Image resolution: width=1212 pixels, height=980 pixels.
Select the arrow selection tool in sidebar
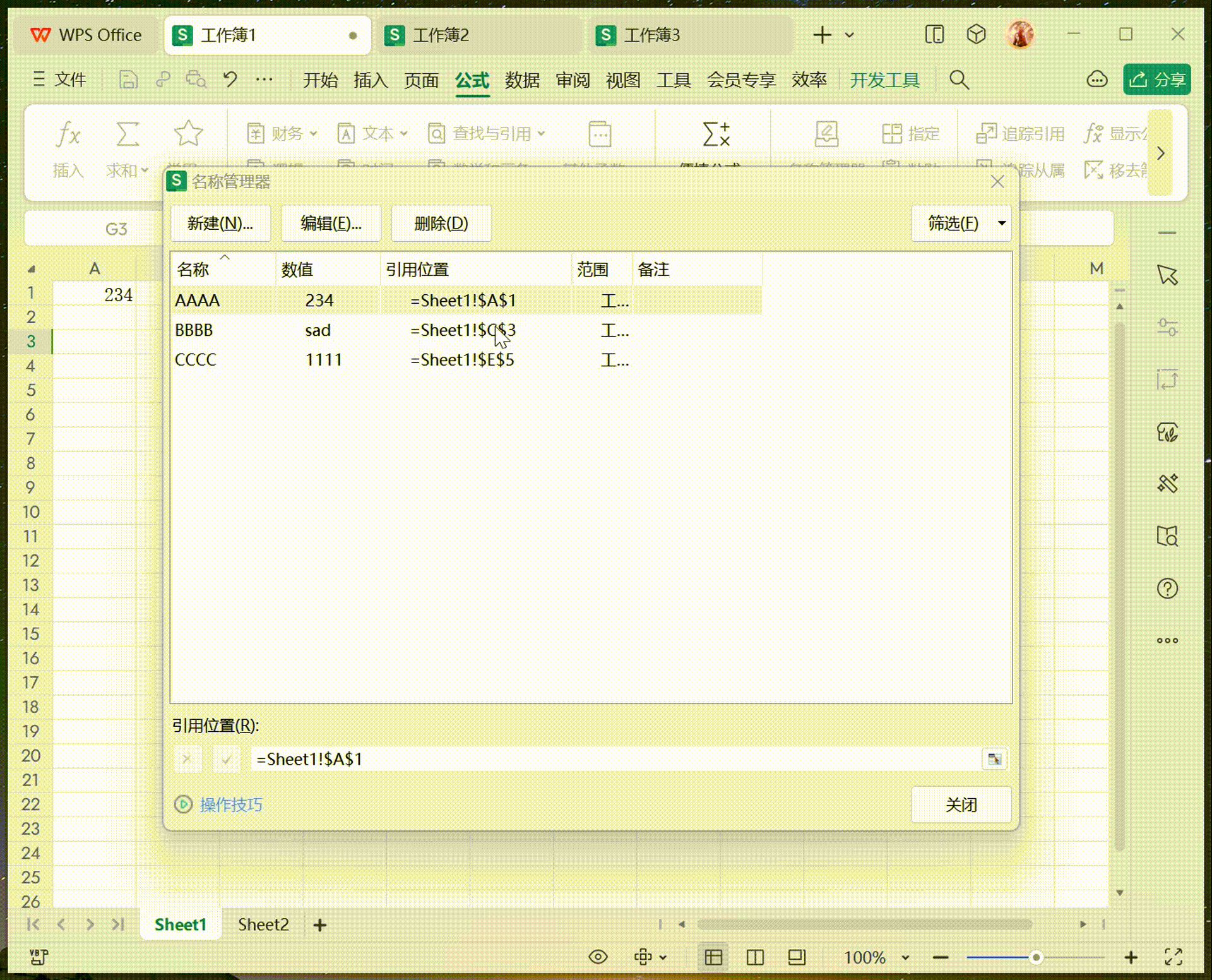(x=1167, y=275)
